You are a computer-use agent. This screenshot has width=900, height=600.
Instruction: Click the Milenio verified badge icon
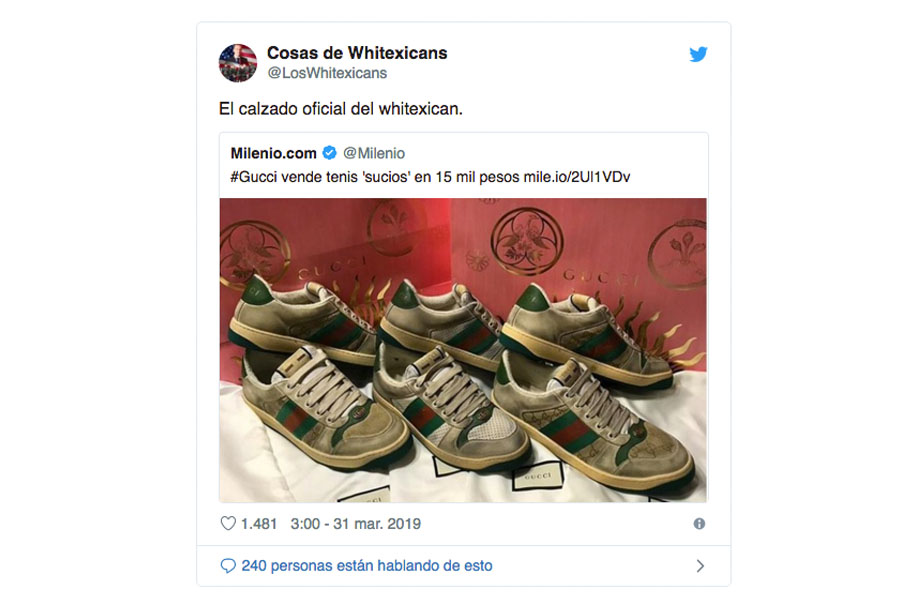[x=329, y=153]
